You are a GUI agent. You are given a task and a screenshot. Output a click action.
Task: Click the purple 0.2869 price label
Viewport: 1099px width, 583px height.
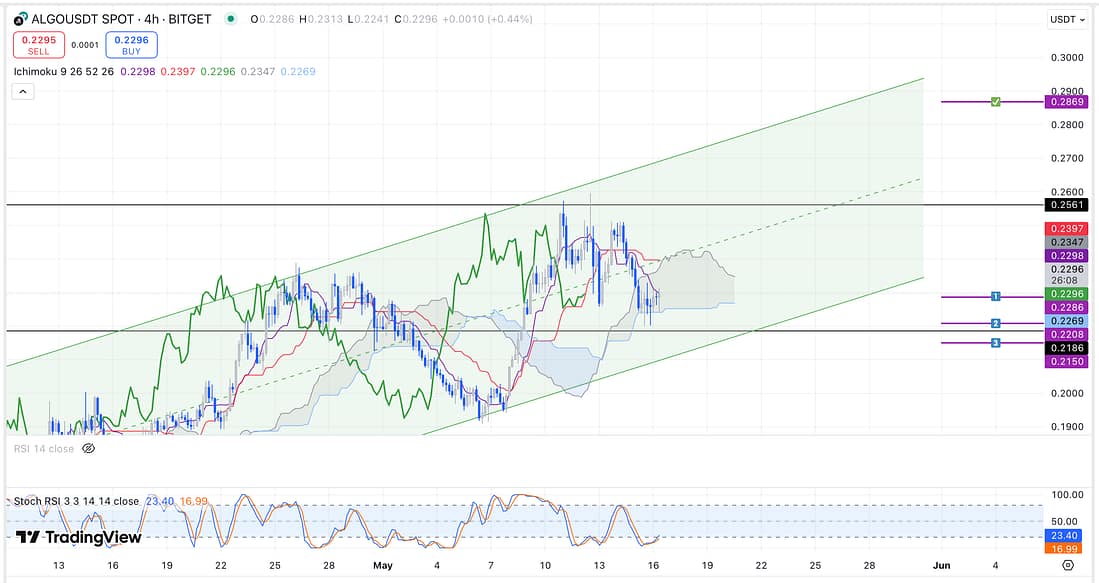point(1064,102)
